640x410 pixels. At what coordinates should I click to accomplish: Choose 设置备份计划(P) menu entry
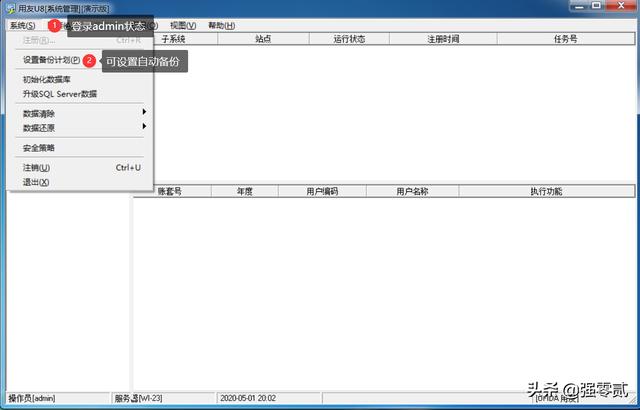tap(51, 60)
